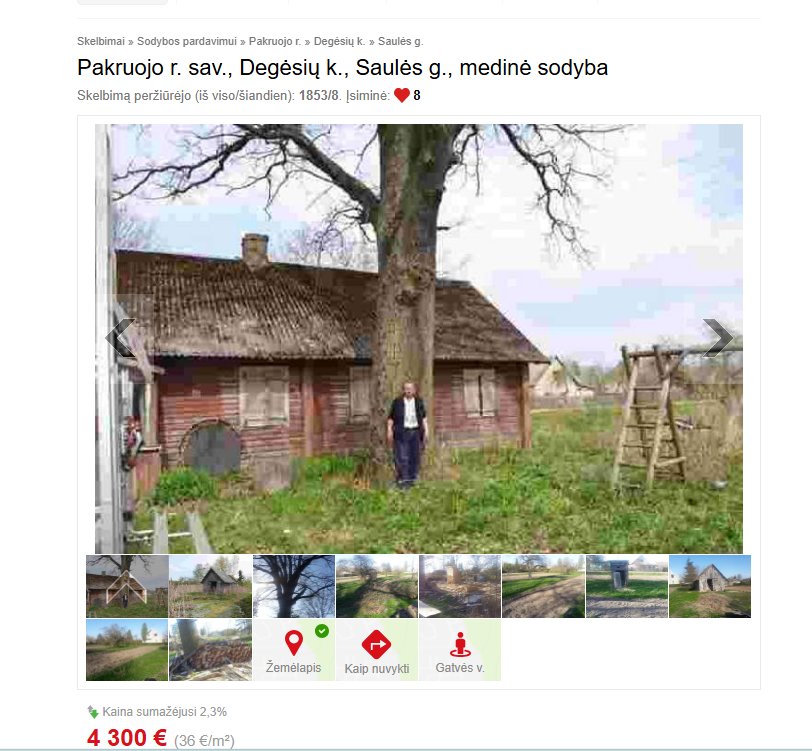
Task: Click the 4 300 € price text
Action: tap(127, 738)
